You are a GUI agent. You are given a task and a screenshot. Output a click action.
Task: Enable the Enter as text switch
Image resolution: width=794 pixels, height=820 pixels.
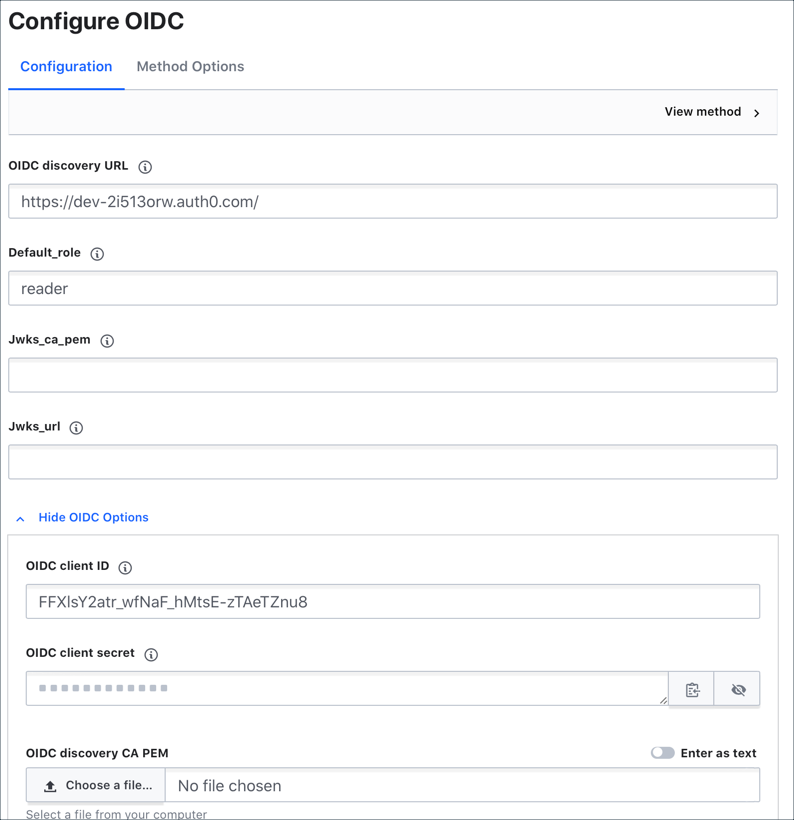click(662, 753)
